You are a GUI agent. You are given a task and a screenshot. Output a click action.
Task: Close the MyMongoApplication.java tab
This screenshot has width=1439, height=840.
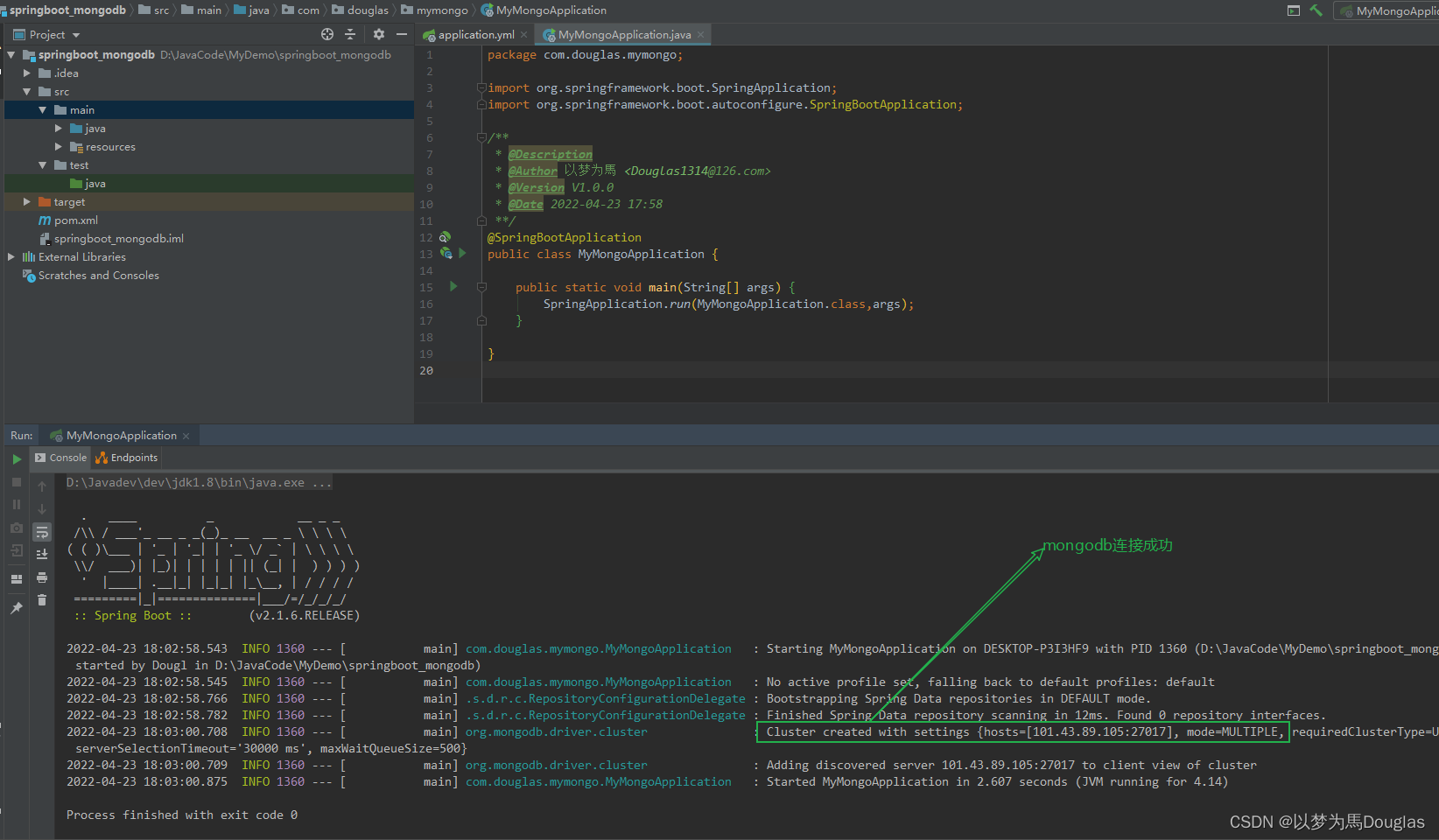701,35
